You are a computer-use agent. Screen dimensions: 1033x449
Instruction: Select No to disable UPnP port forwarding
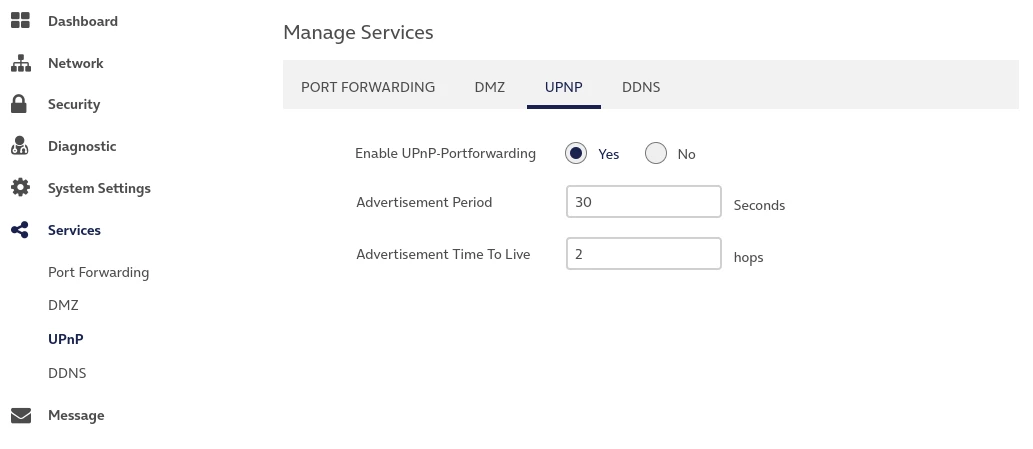[656, 154]
